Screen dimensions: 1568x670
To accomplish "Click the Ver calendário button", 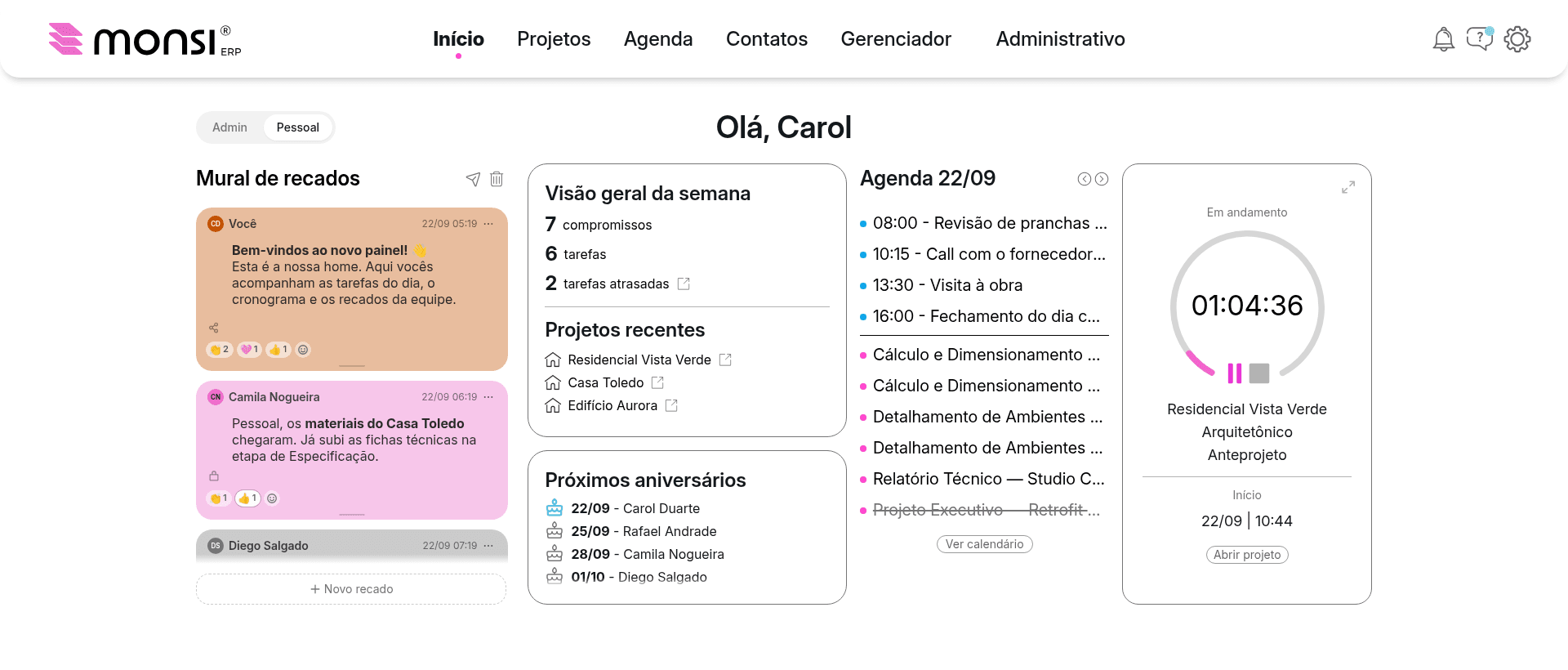I will point(984,544).
